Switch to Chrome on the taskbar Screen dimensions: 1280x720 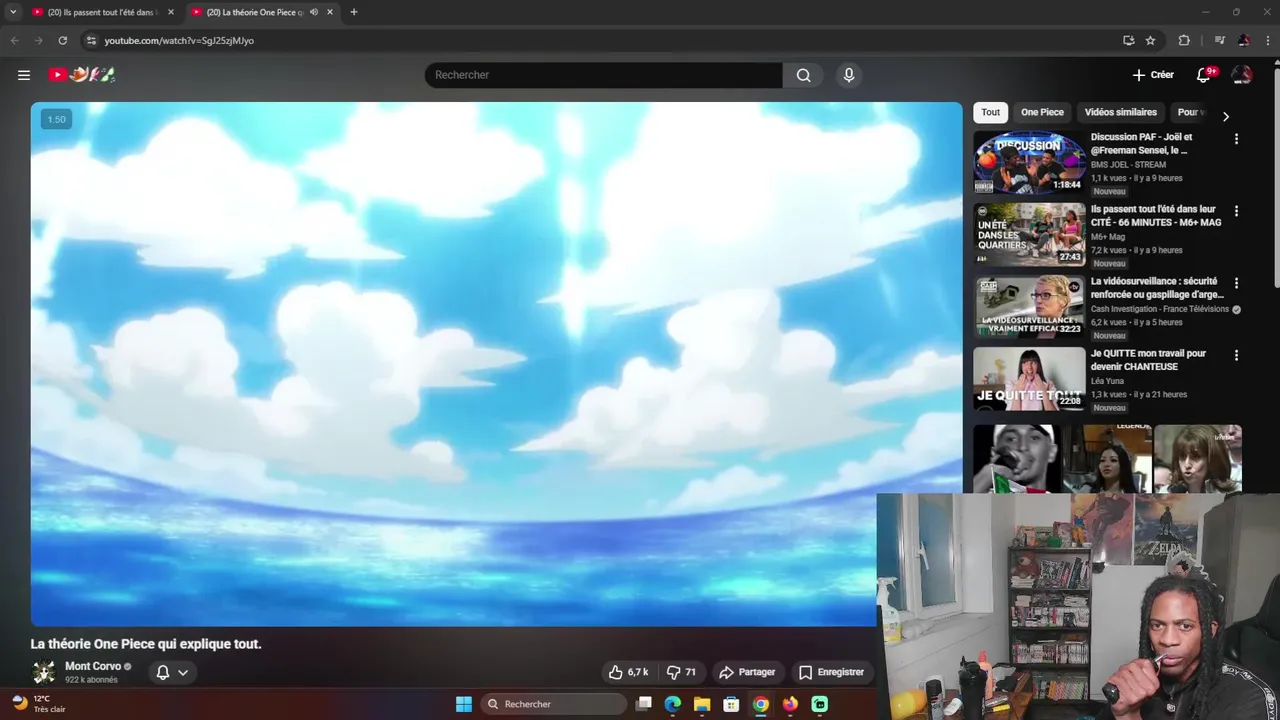[x=761, y=704]
